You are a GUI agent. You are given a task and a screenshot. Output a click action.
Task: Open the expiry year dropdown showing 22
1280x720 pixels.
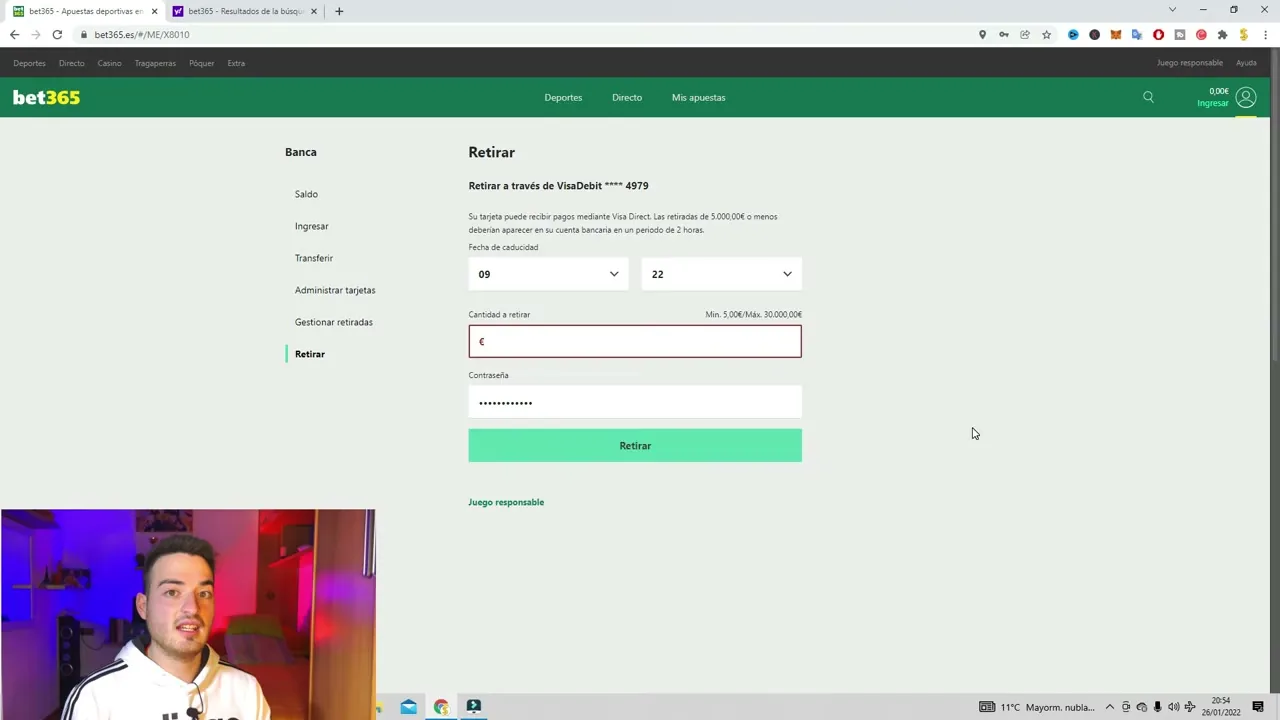click(721, 274)
